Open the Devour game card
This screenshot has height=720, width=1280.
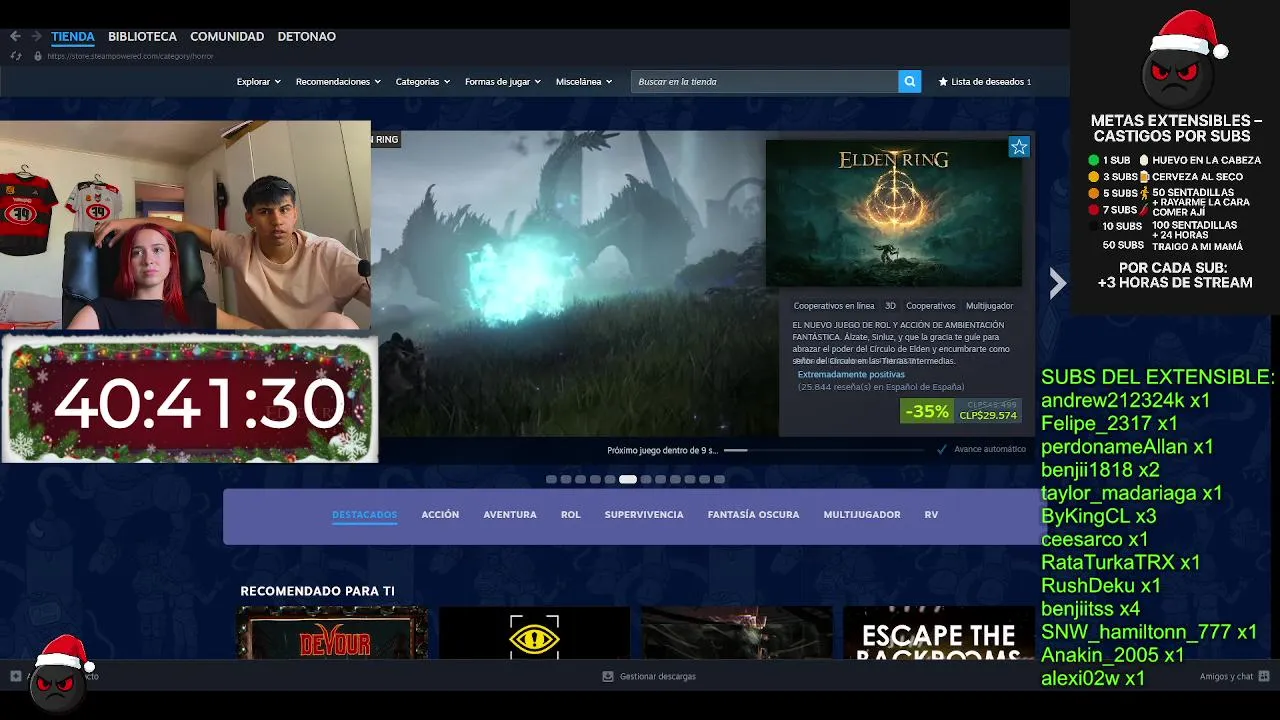click(x=333, y=632)
